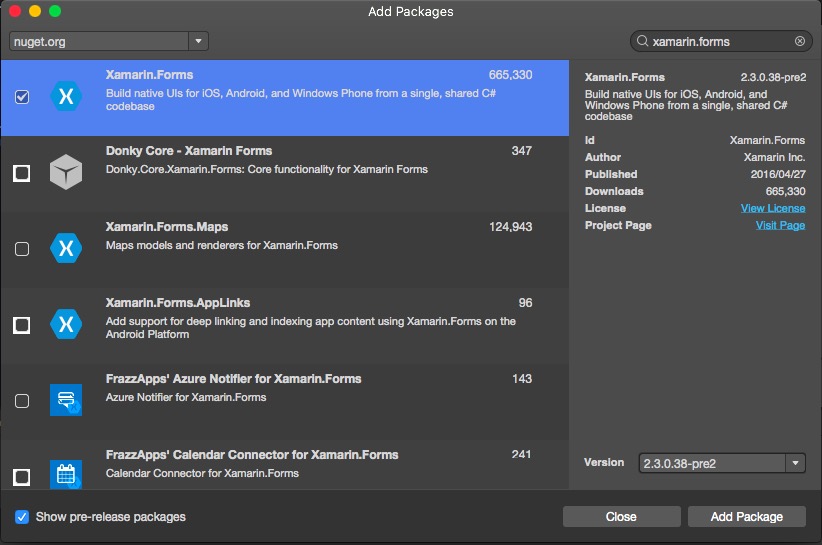Click the Xamarin.Forms.AppLinks package icon
Image resolution: width=822 pixels, height=545 pixels.
pos(66,324)
